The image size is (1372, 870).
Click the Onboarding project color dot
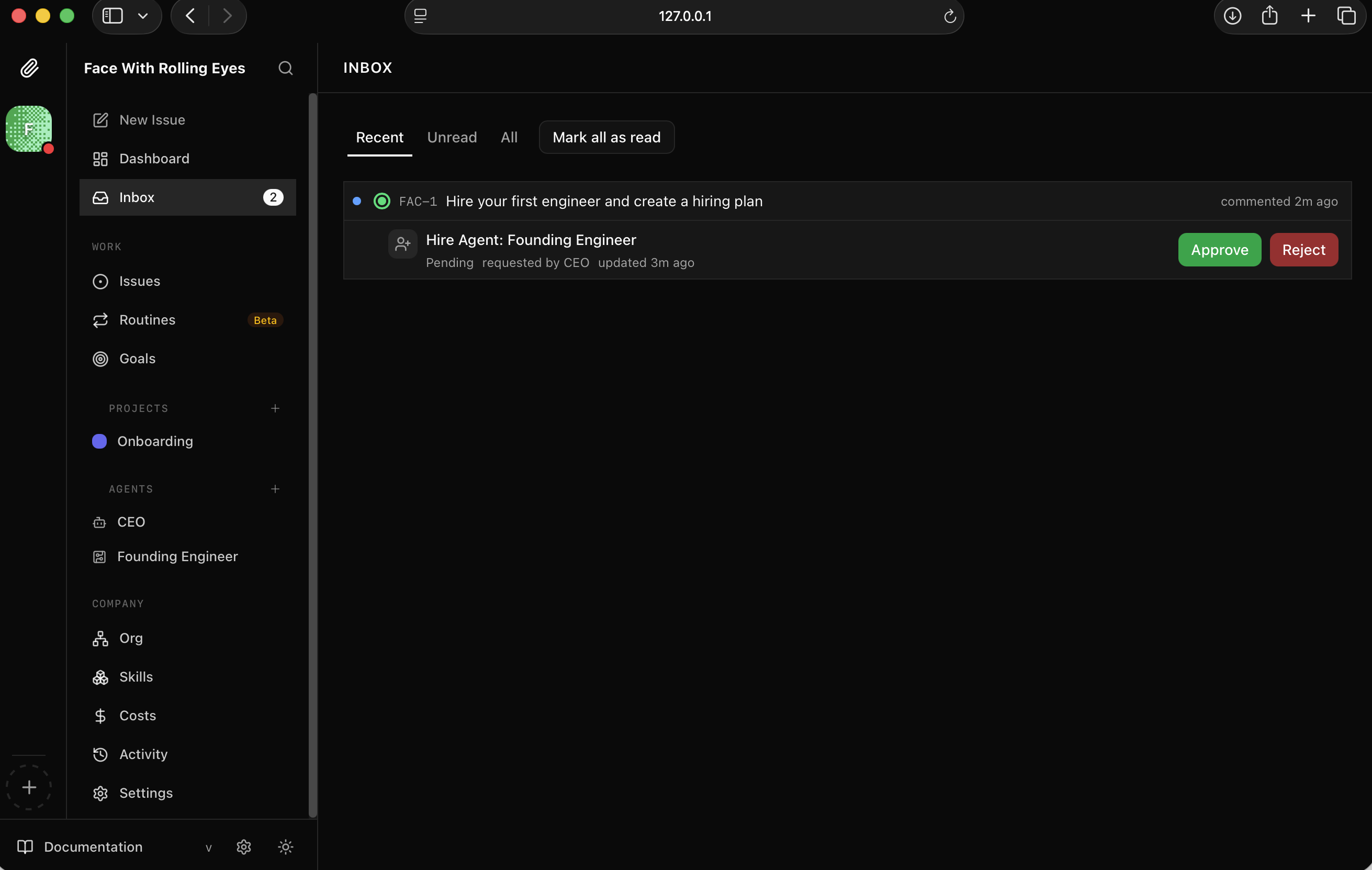coord(100,441)
